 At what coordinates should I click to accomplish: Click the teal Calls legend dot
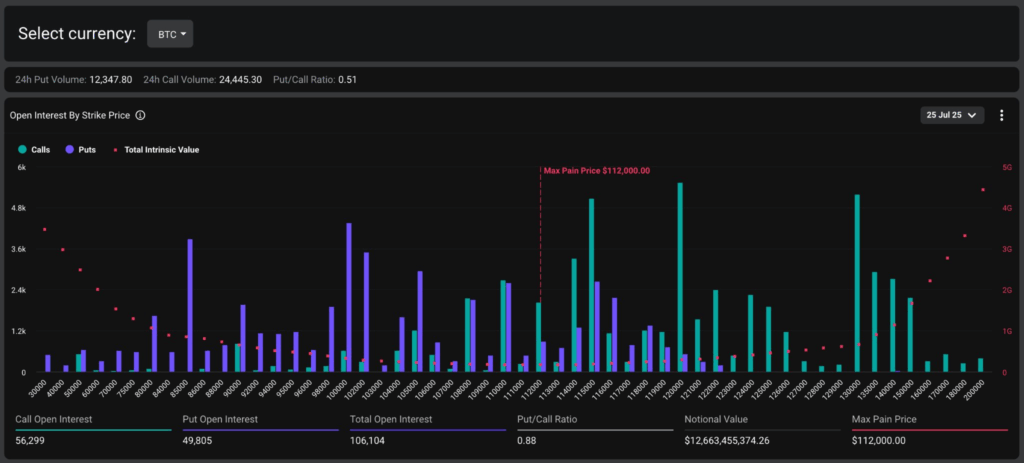(22, 150)
